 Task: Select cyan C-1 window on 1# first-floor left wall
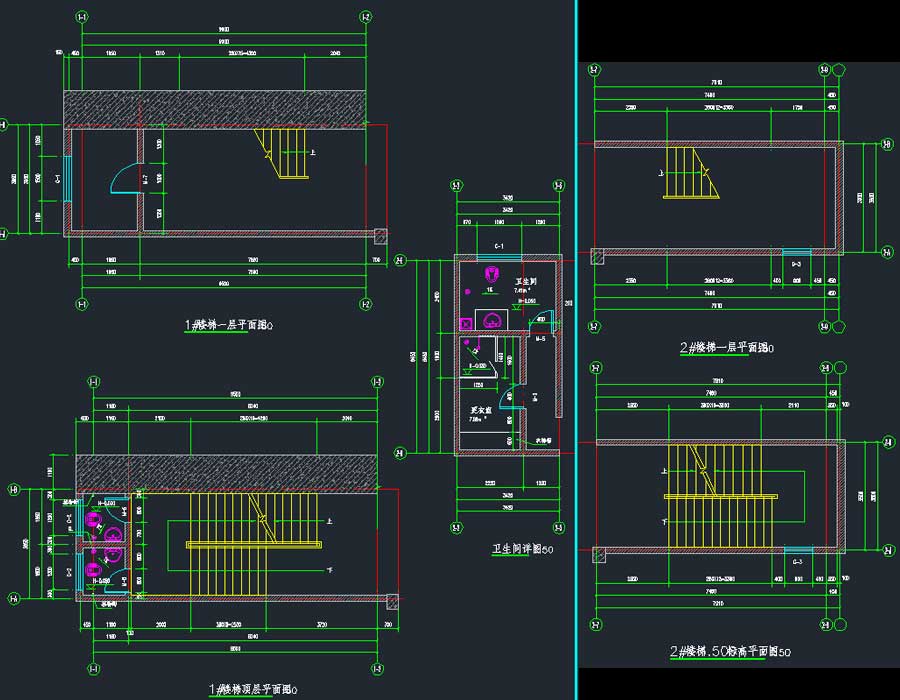pos(67,178)
